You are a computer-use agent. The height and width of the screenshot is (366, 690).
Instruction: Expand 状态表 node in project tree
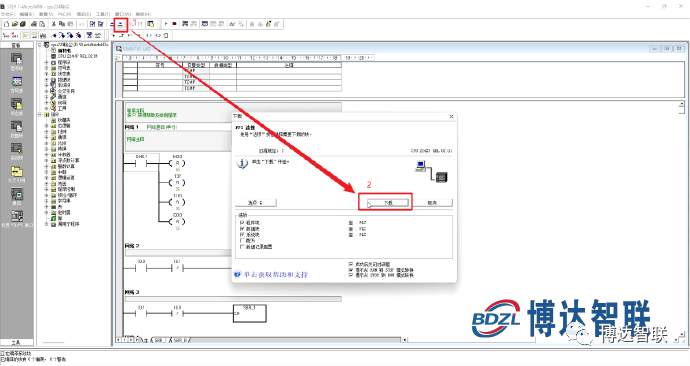(47, 73)
